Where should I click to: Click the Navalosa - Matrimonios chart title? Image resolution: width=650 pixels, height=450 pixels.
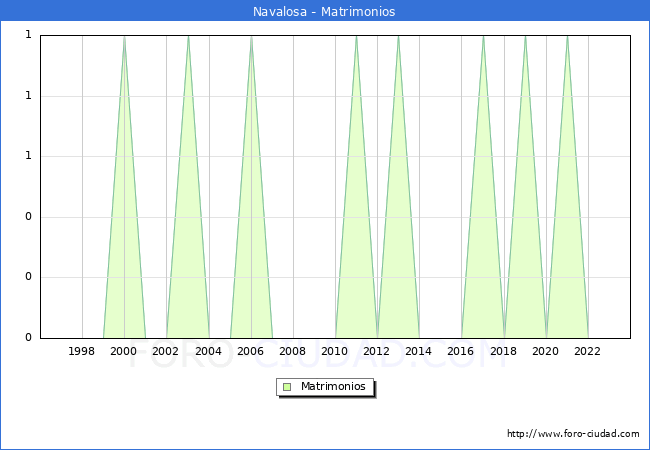(325, 11)
